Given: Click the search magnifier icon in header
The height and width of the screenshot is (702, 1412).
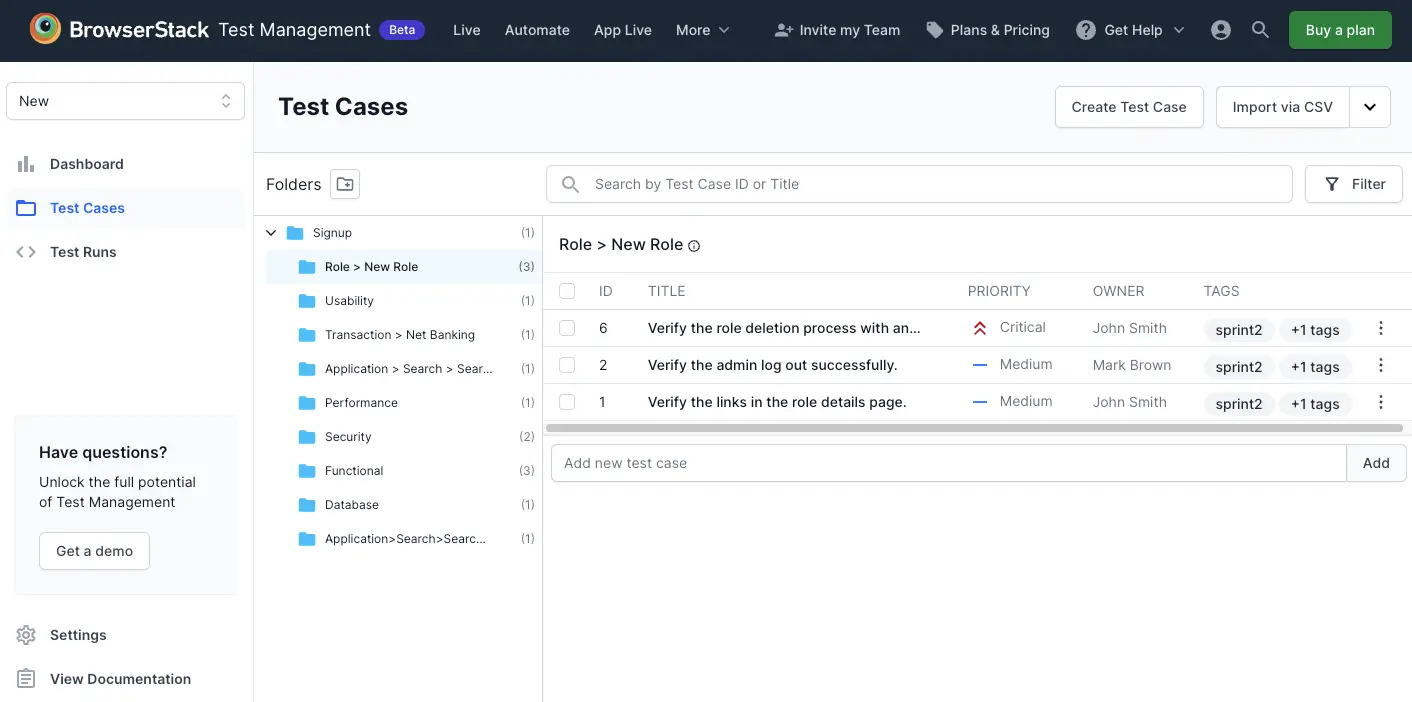Looking at the screenshot, I should click(x=1260, y=30).
